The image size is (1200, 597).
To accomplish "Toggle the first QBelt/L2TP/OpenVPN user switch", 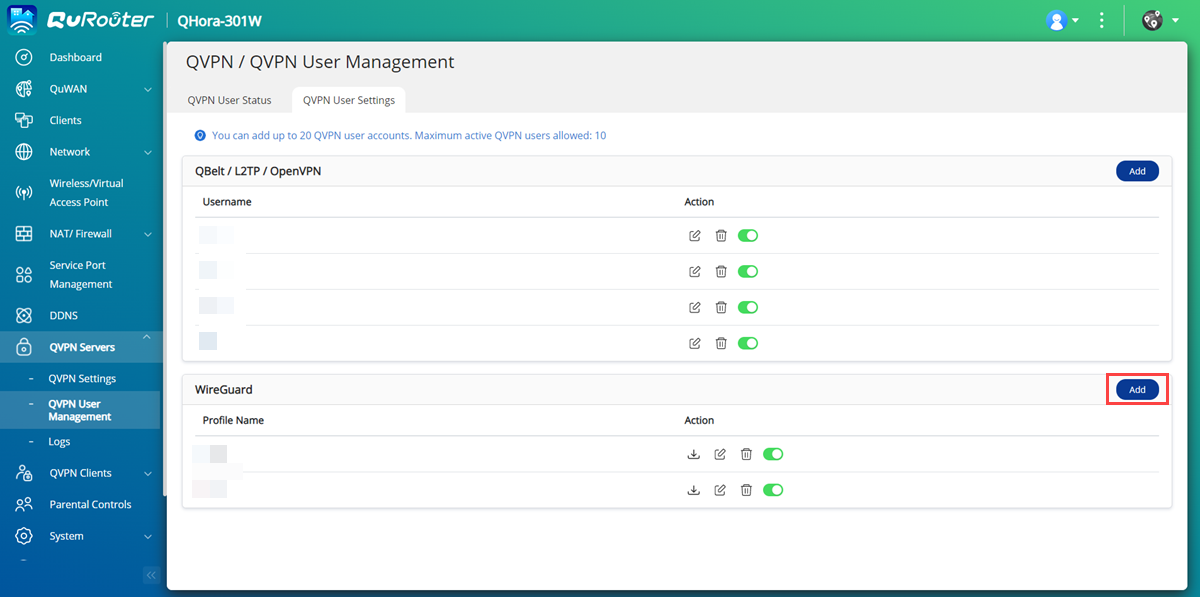I will (x=748, y=236).
